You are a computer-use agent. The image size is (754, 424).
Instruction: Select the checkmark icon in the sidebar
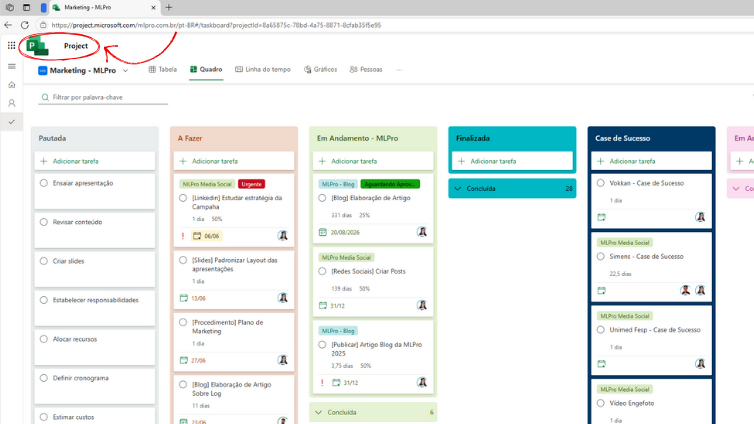pyautogui.click(x=12, y=122)
